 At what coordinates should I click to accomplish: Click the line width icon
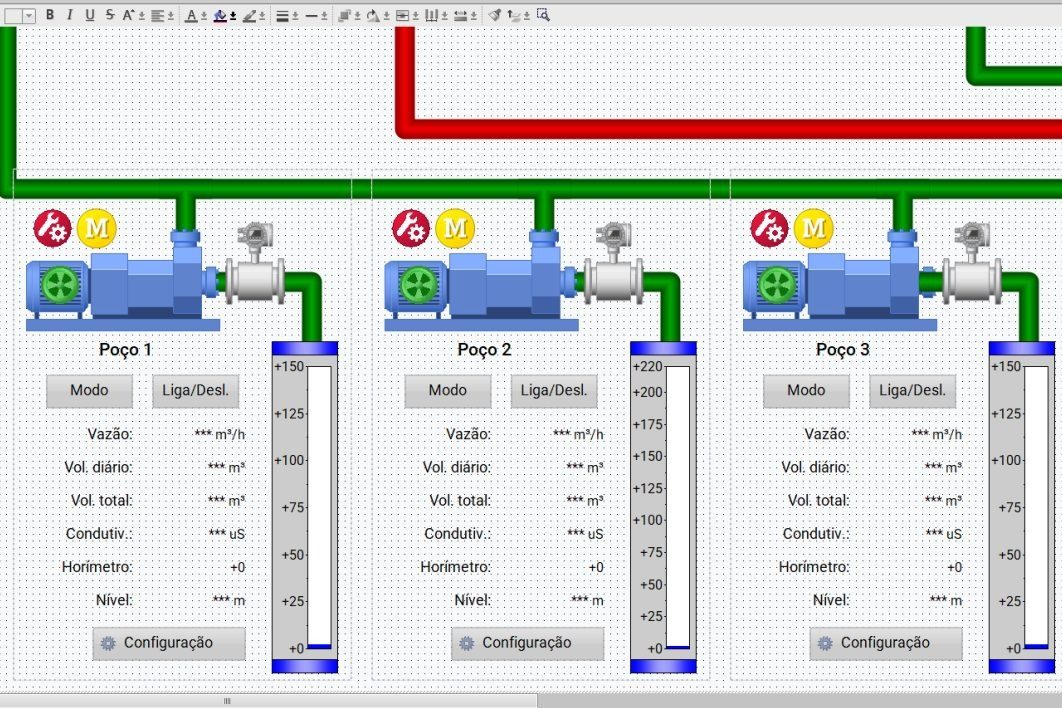coord(282,15)
